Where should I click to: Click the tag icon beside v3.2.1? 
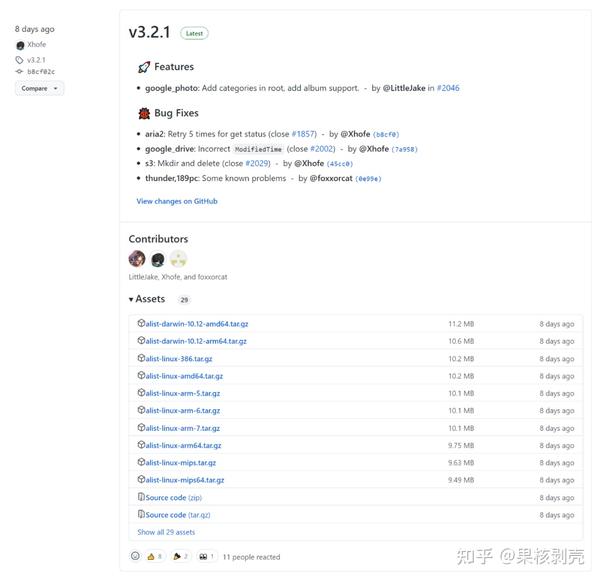click(20, 60)
